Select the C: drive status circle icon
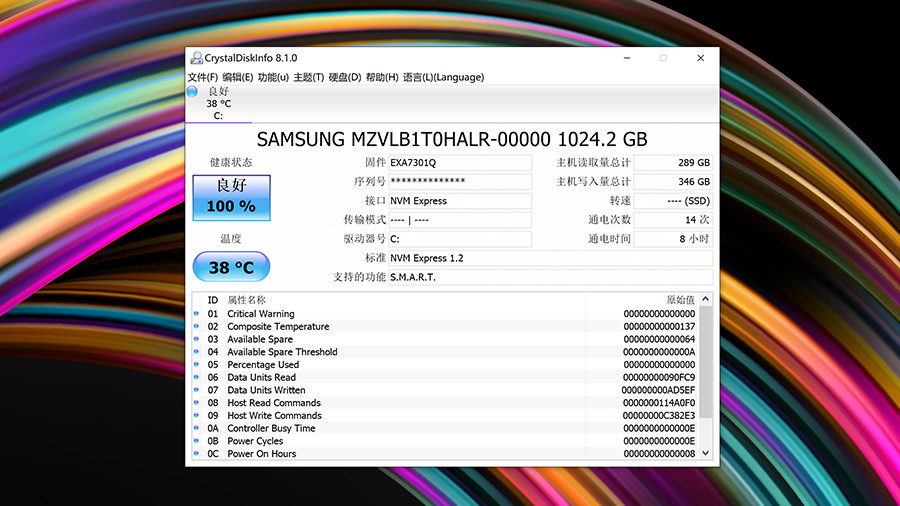 coord(192,91)
